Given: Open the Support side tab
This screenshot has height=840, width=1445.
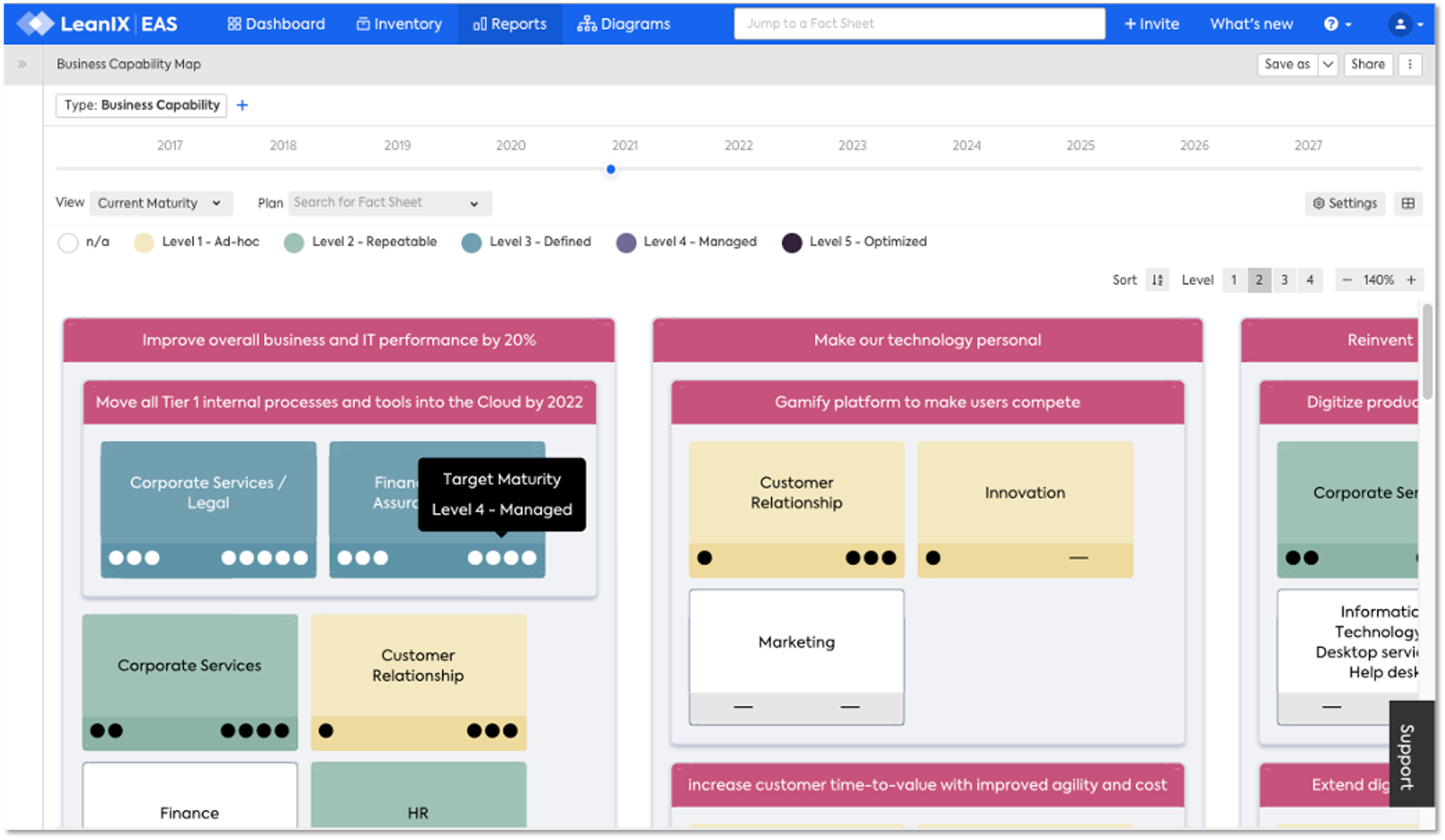Looking at the screenshot, I should (1410, 755).
